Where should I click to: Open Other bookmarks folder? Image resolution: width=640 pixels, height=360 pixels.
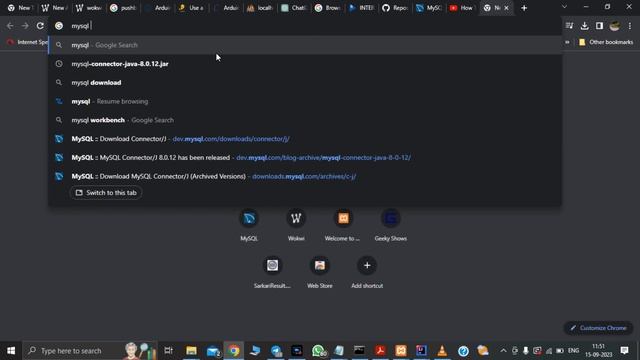pos(606,42)
